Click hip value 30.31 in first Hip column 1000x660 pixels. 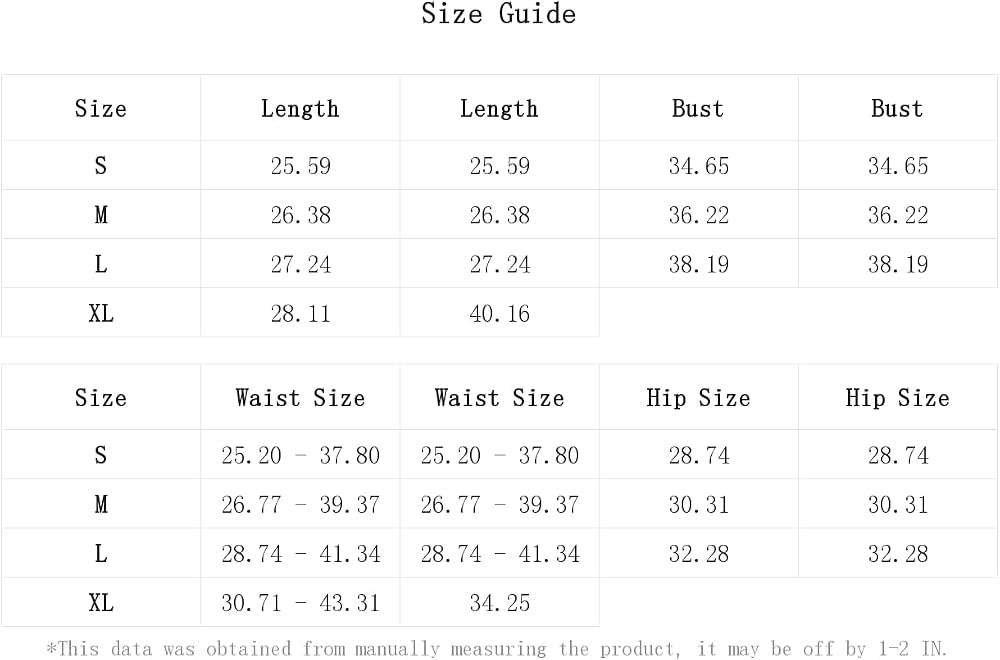pos(698,504)
